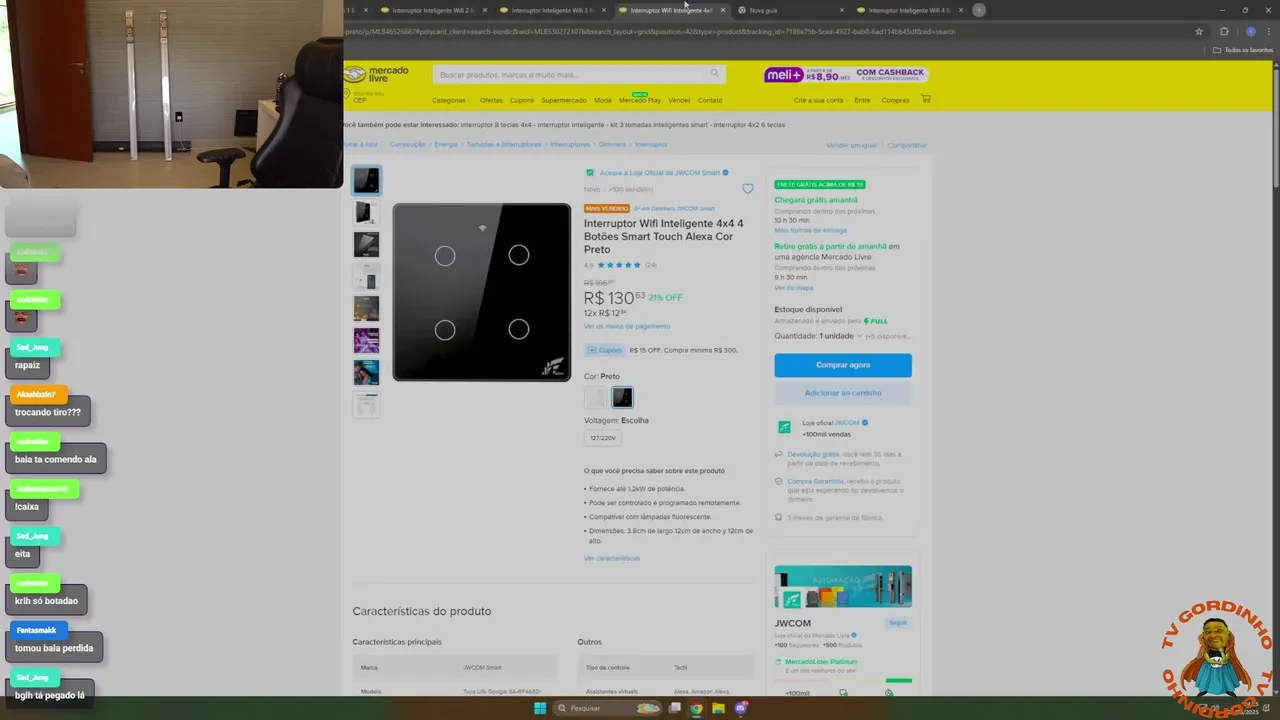Open Discord from the taskbar

pos(740,708)
